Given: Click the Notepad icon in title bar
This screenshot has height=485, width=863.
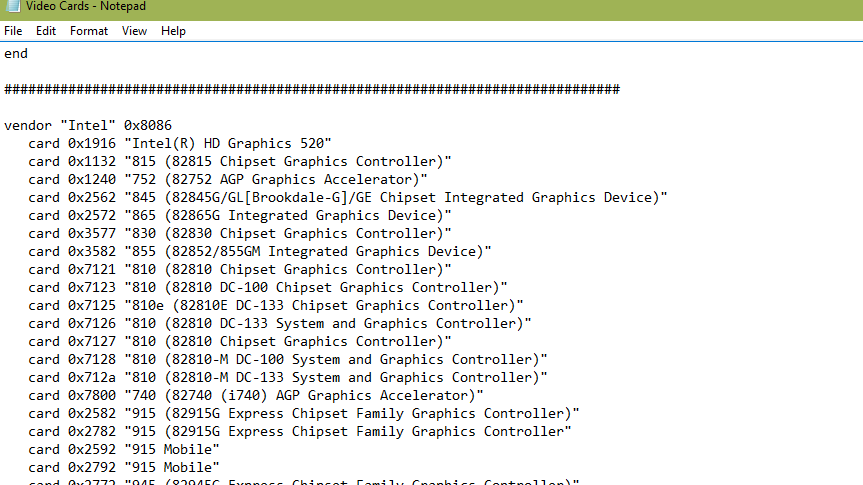Looking at the screenshot, I should 12,8.
